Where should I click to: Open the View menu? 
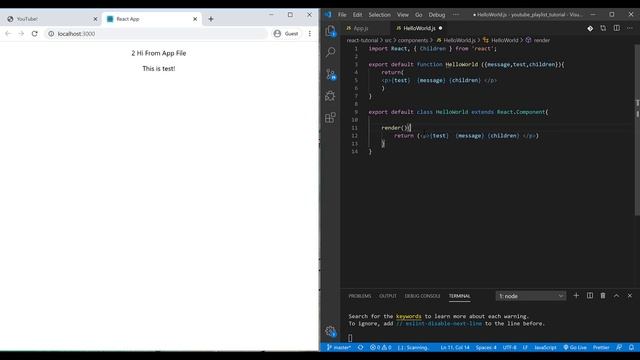pos(403,15)
